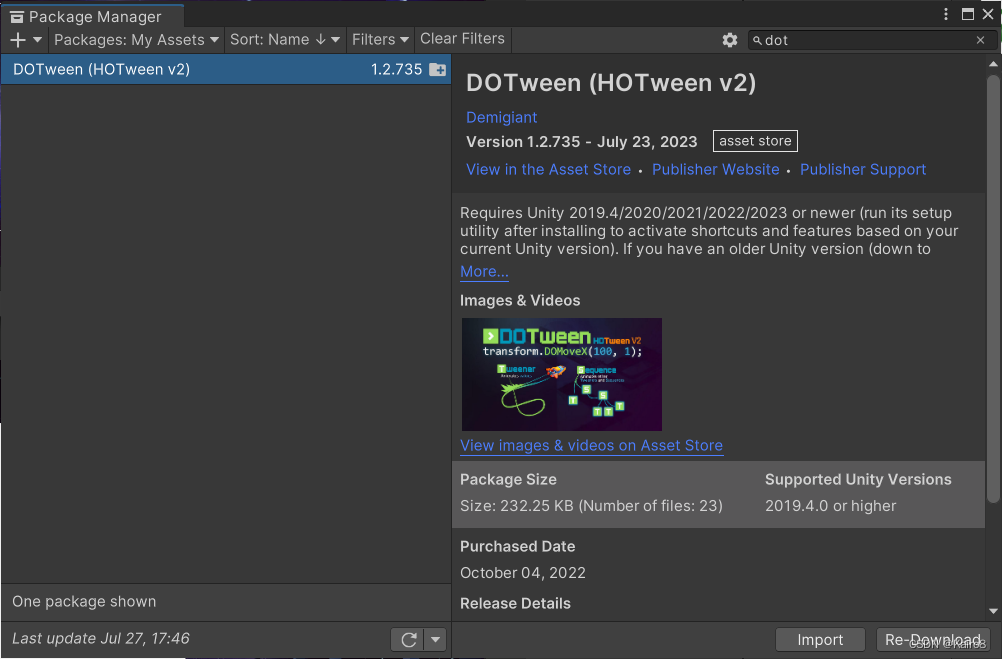The image size is (1002, 659).
Task: Click the asset store tag label
Action: 755,141
